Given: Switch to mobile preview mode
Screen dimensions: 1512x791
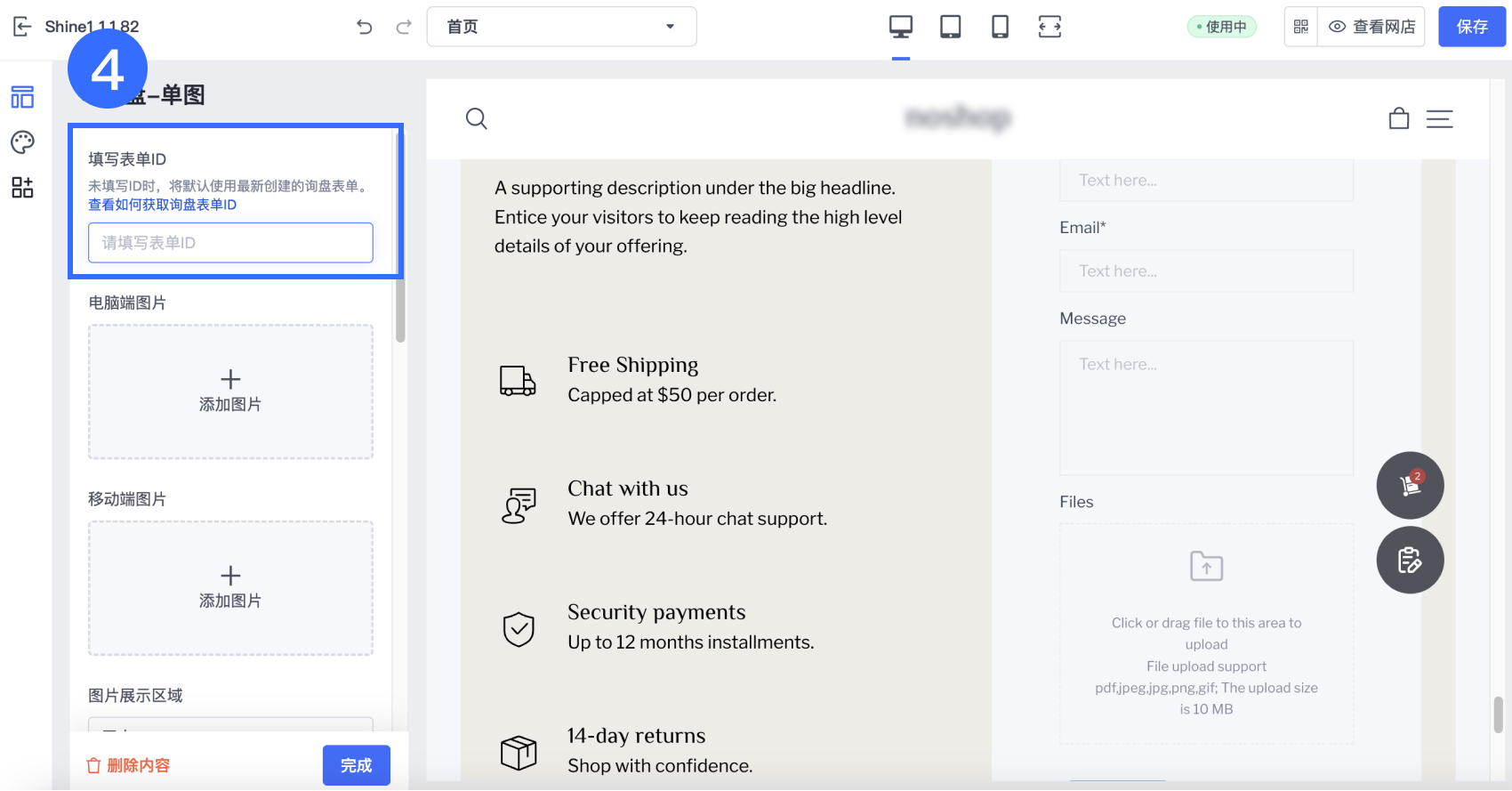Looking at the screenshot, I should pos(1001,27).
